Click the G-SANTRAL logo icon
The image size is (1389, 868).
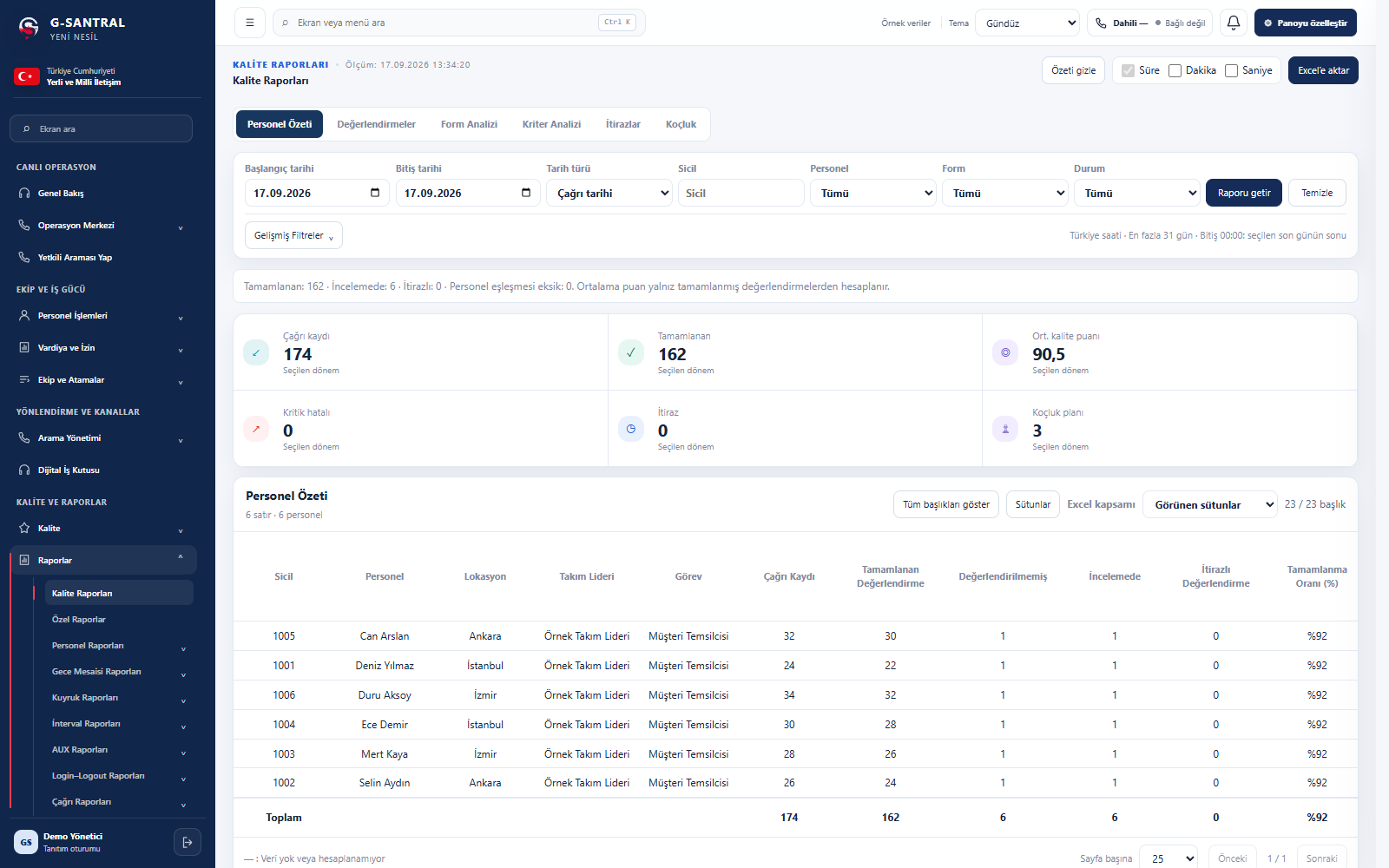click(29, 29)
